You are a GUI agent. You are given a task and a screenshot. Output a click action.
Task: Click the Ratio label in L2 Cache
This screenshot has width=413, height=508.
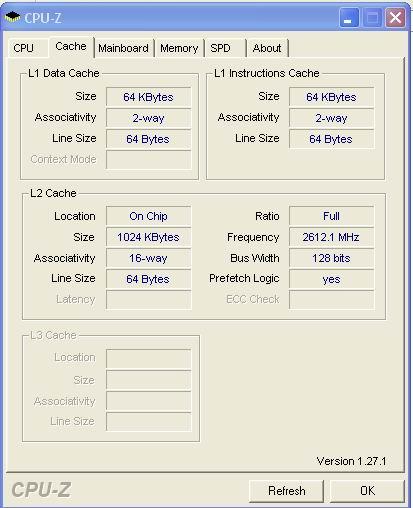point(267,216)
